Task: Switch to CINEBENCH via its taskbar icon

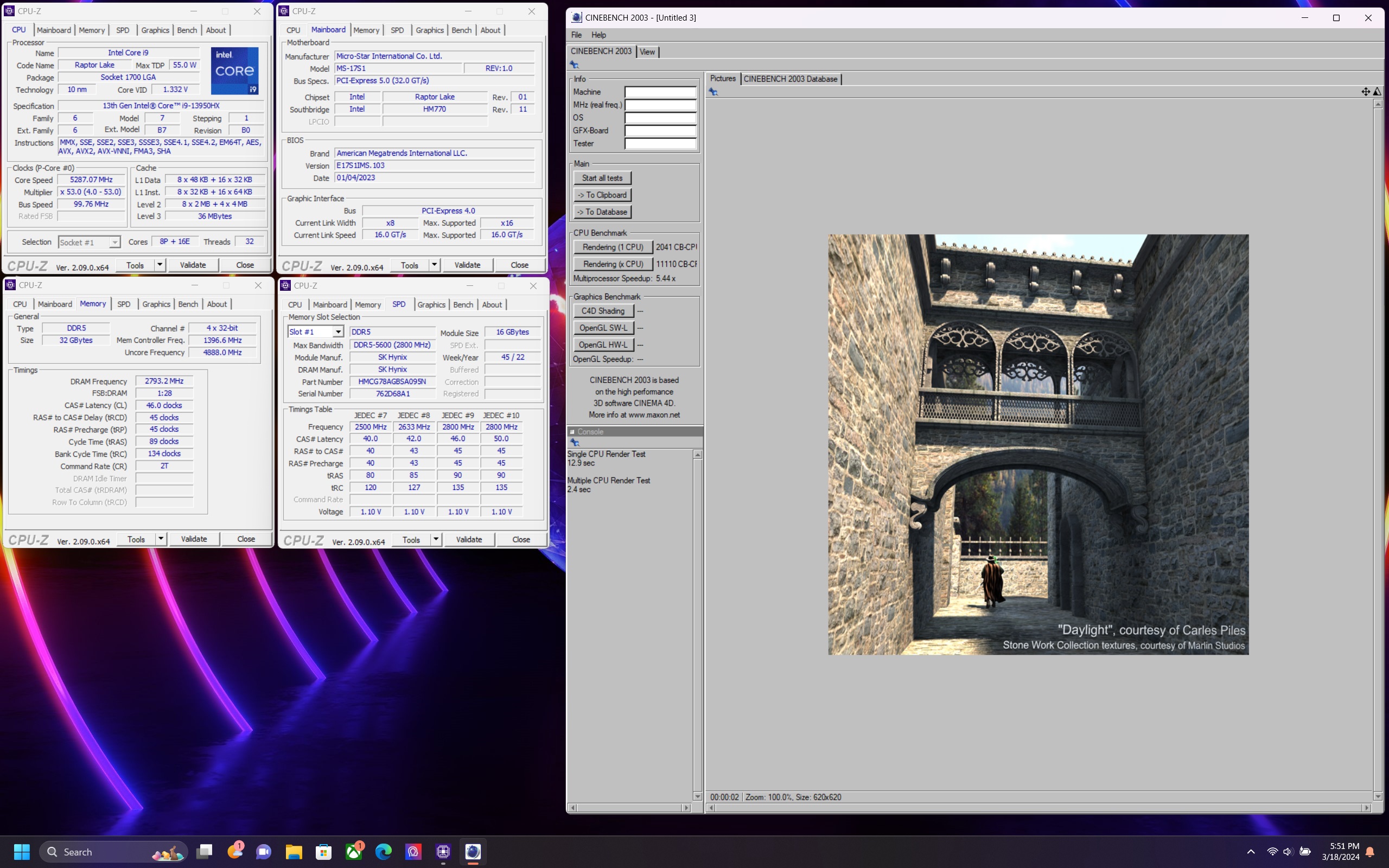Action: pyautogui.click(x=473, y=851)
